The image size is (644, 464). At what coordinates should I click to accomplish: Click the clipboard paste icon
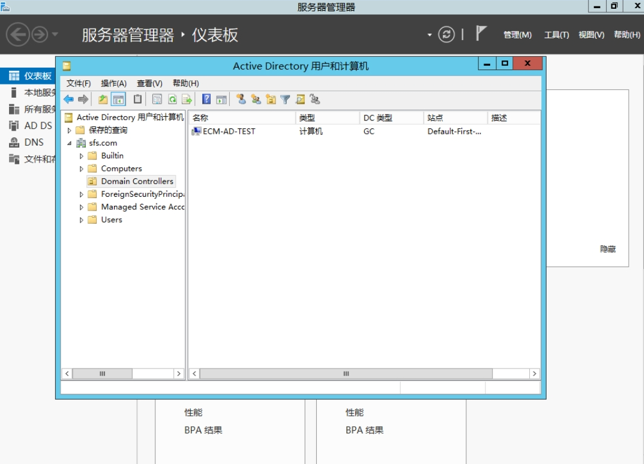(x=138, y=99)
